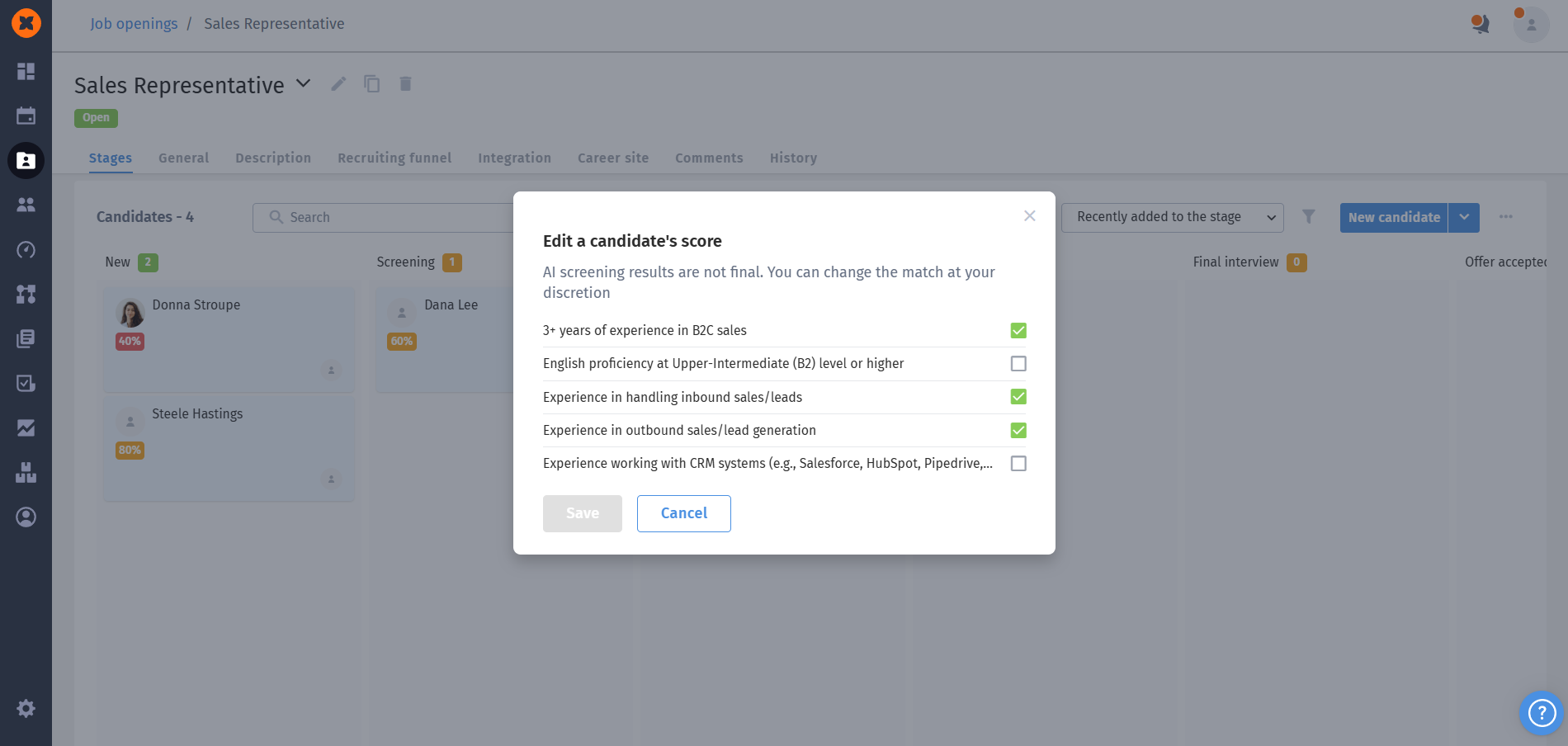Image resolution: width=1568 pixels, height=746 pixels.
Task: Click the filter funnel icon
Action: (x=1309, y=216)
